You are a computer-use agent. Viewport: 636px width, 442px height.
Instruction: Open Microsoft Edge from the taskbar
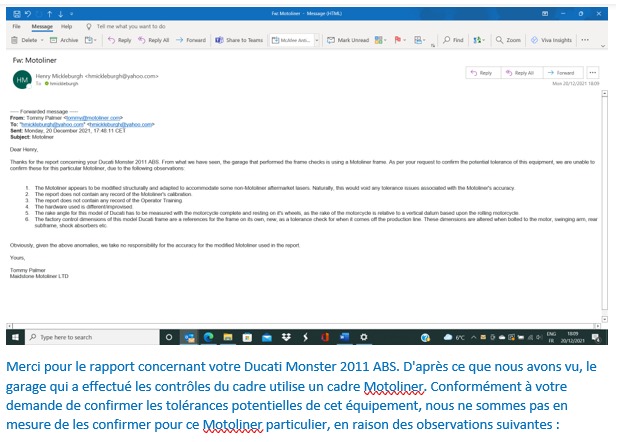point(208,337)
